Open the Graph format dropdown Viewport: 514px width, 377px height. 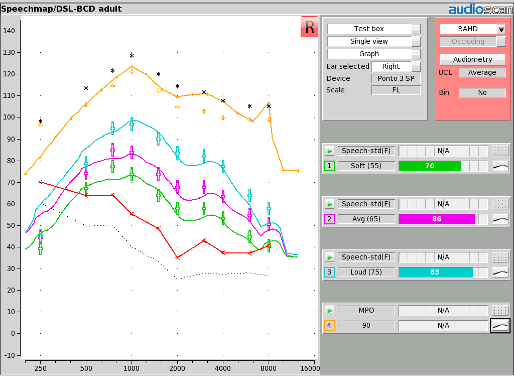[374, 54]
